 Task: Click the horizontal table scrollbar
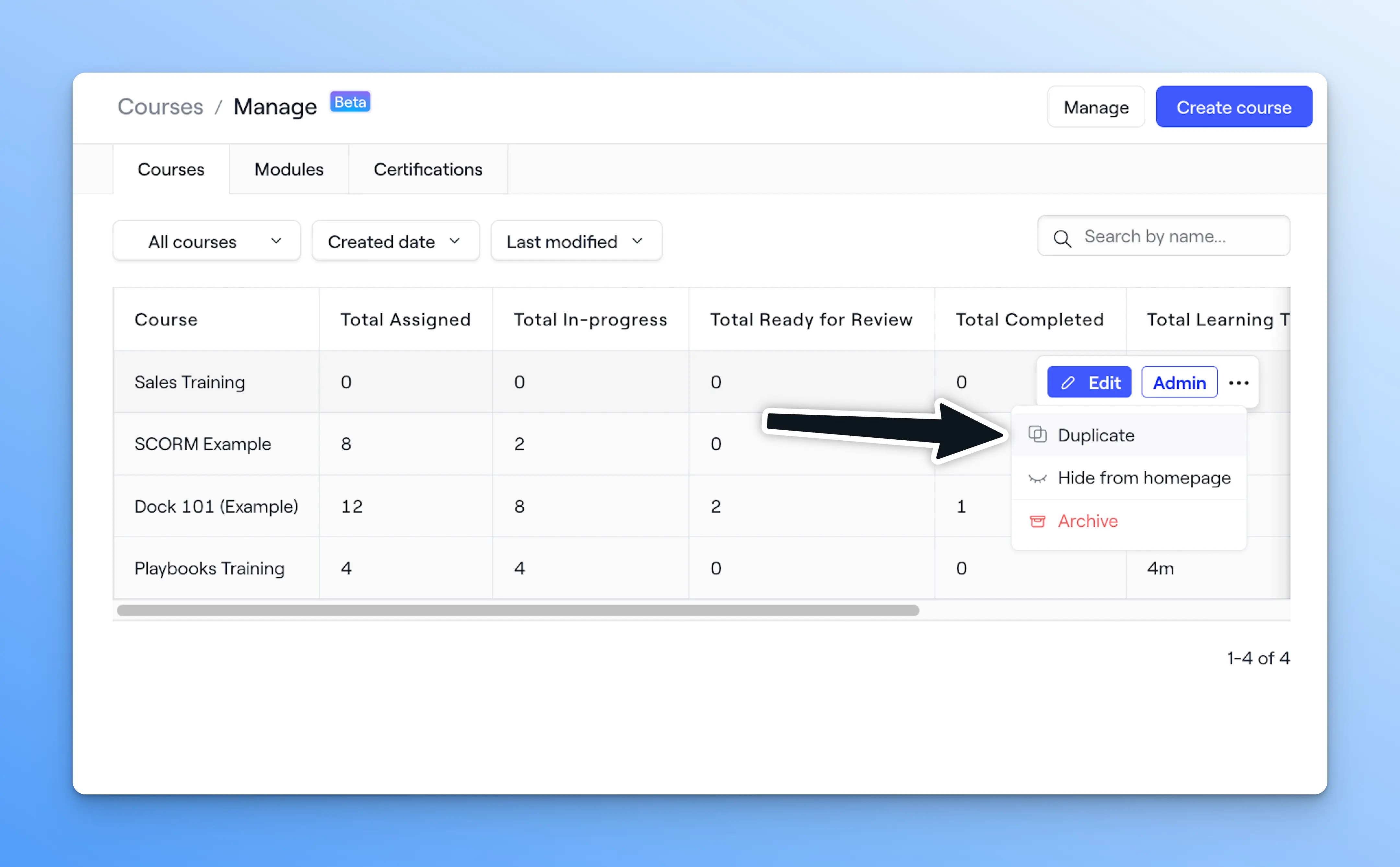click(517, 611)
